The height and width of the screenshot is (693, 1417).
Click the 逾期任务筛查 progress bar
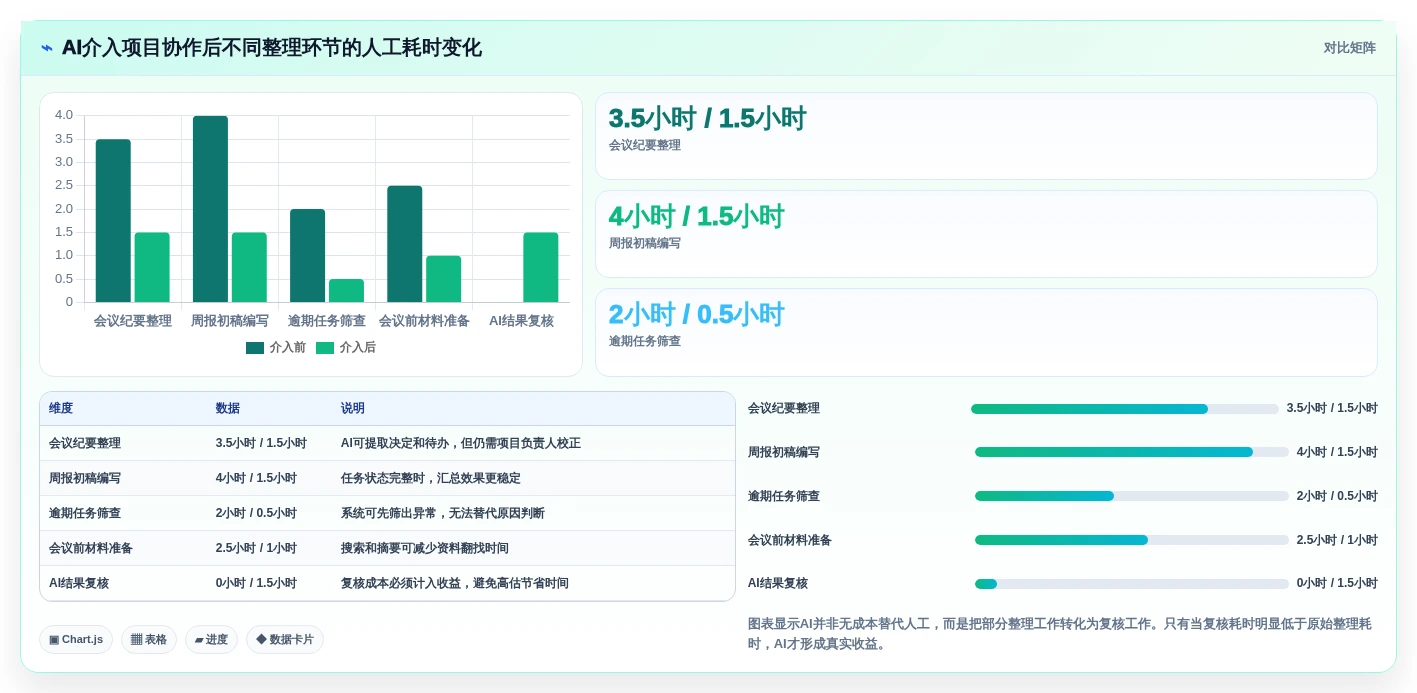tap(1132, 496)
